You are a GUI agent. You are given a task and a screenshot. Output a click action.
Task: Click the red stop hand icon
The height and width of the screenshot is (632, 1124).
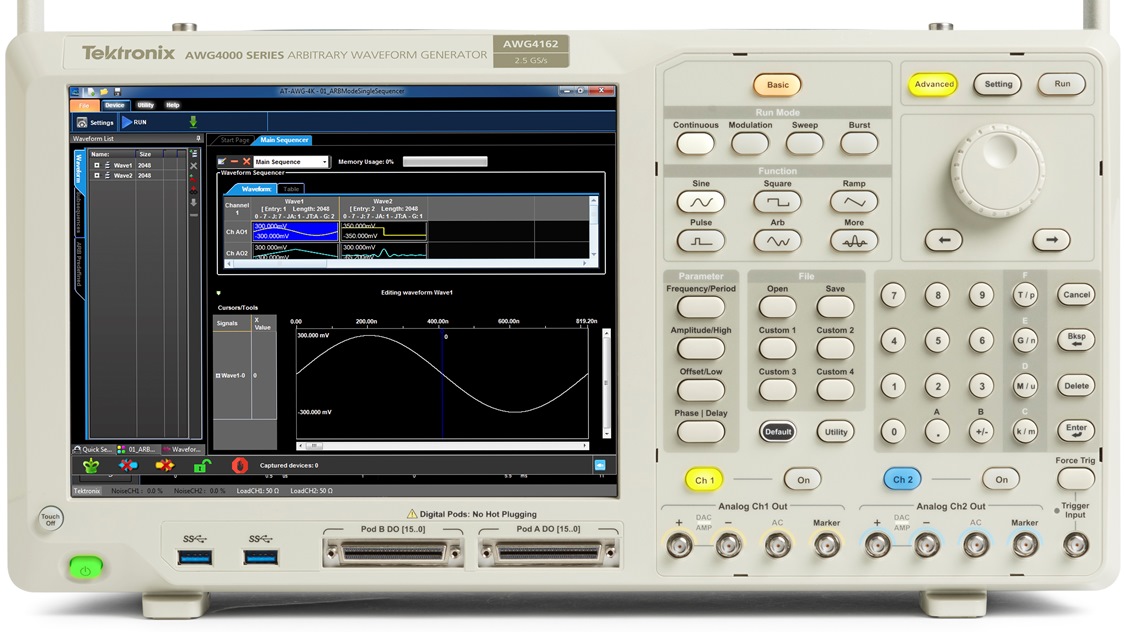pos(239,465)
